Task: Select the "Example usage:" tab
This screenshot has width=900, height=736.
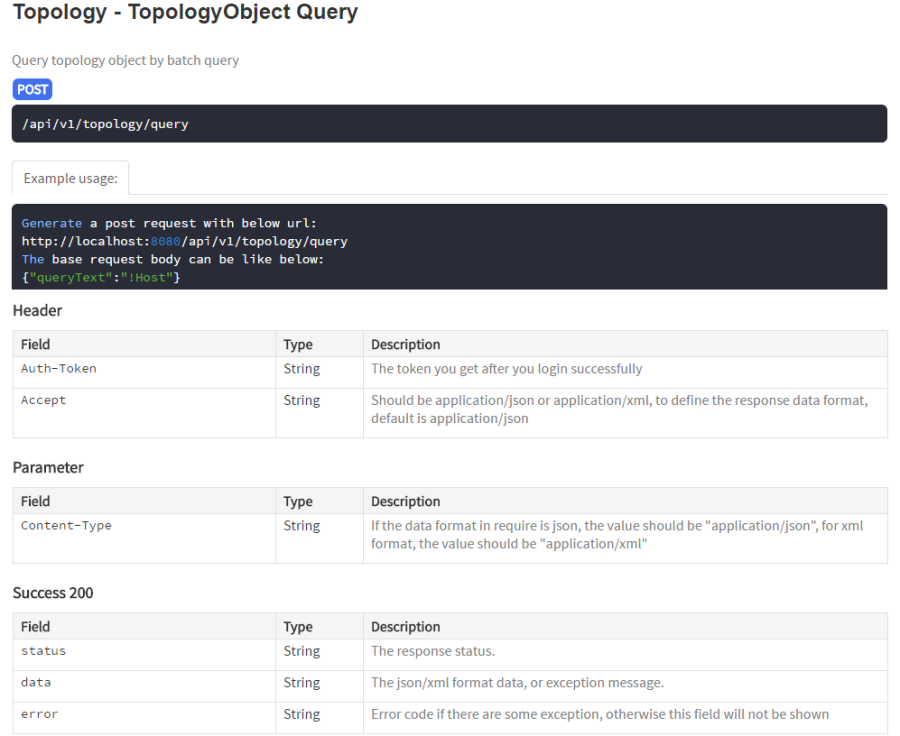Action: tap(70, 178)
